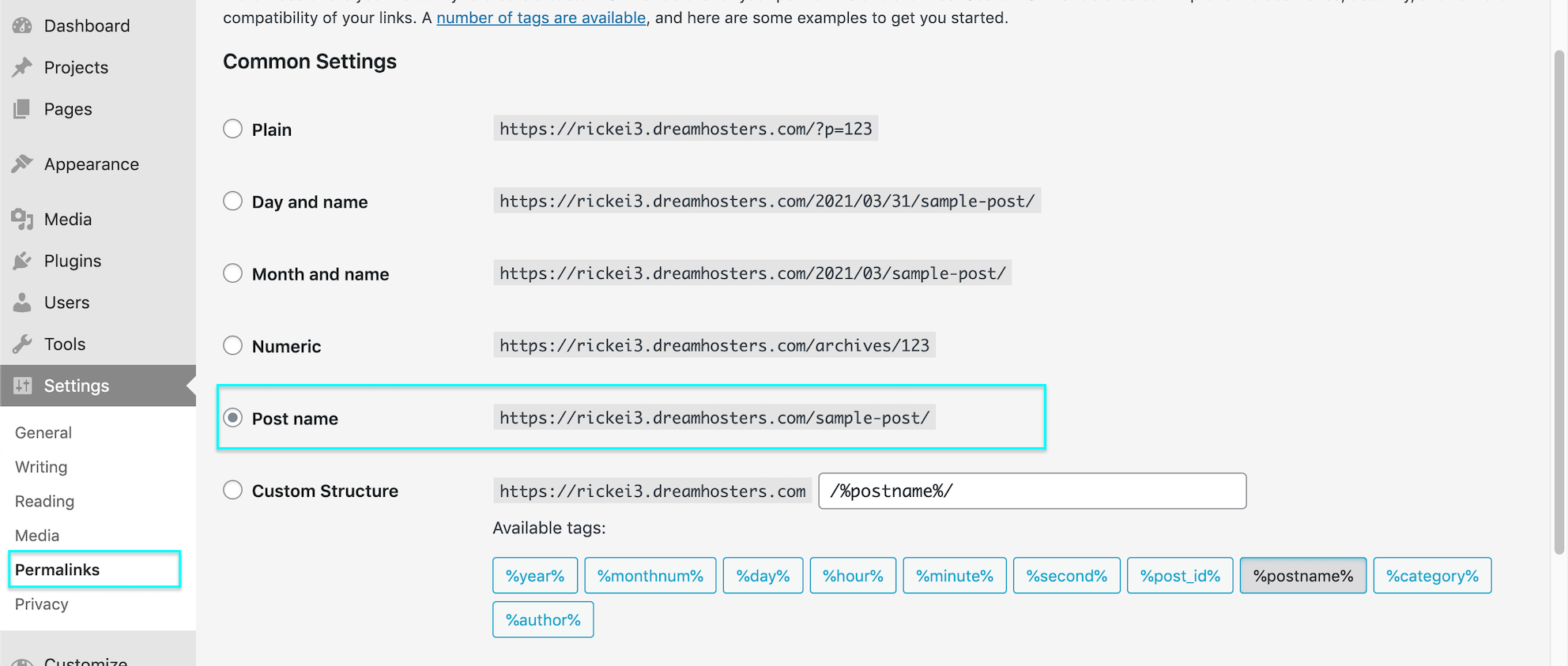
Task: Choose the Day and name option
Action: coord(232,201)
